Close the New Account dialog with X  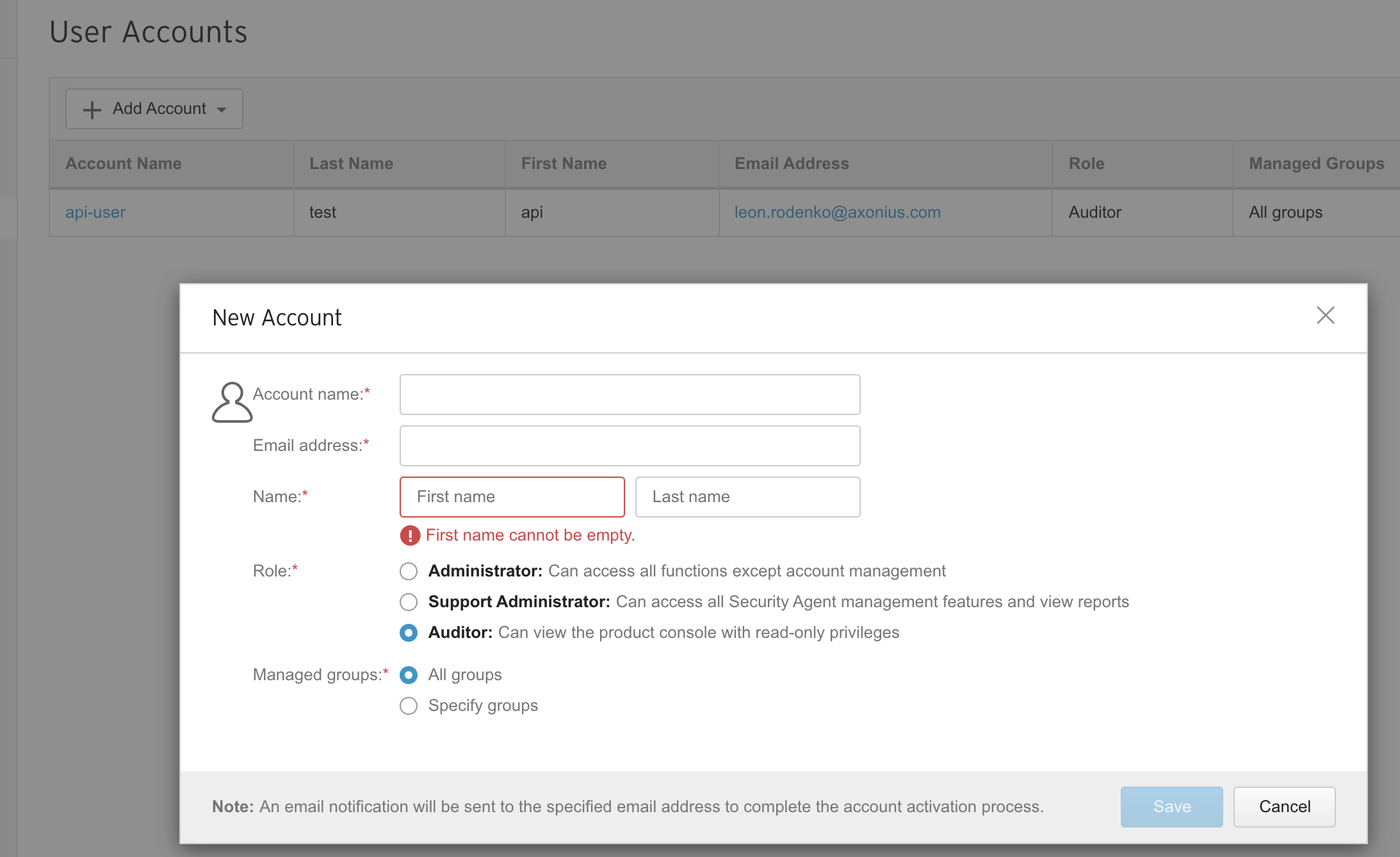(x=1325, y=315)
